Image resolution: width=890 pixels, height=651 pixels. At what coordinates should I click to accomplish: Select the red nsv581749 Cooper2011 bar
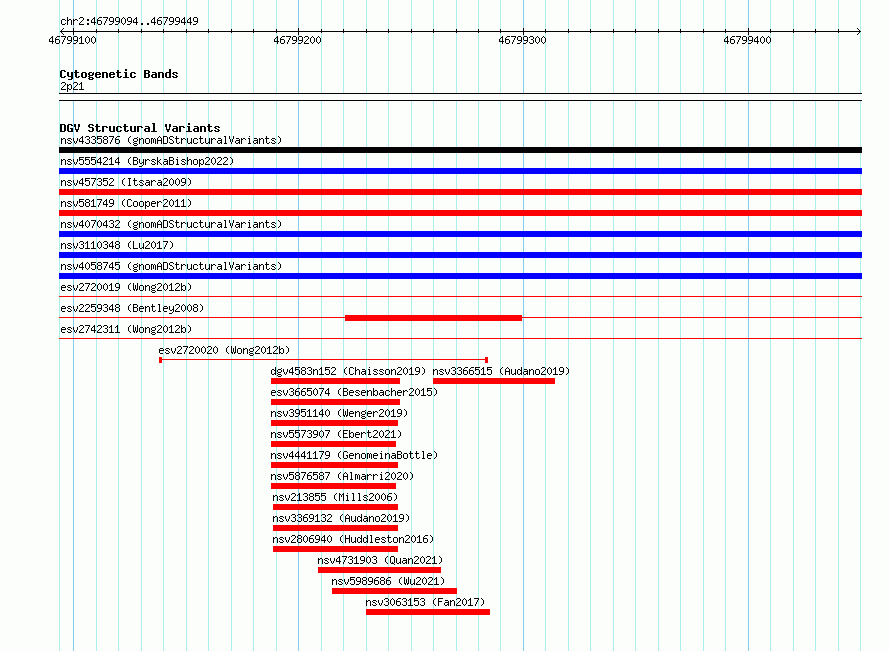(x=460, y=213)
